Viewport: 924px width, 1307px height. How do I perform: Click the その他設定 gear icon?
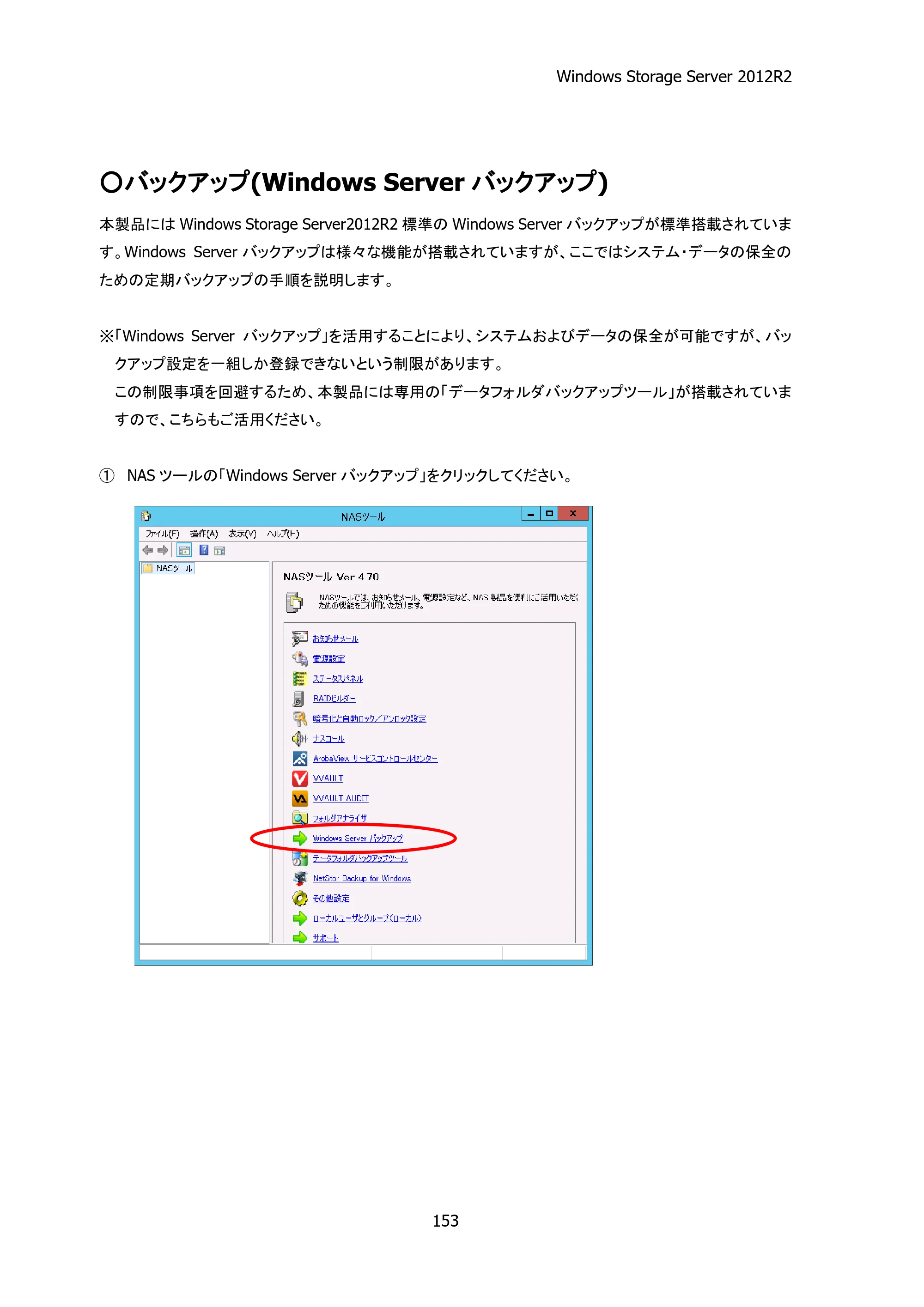pyautogui.click(x=299, y=898)
